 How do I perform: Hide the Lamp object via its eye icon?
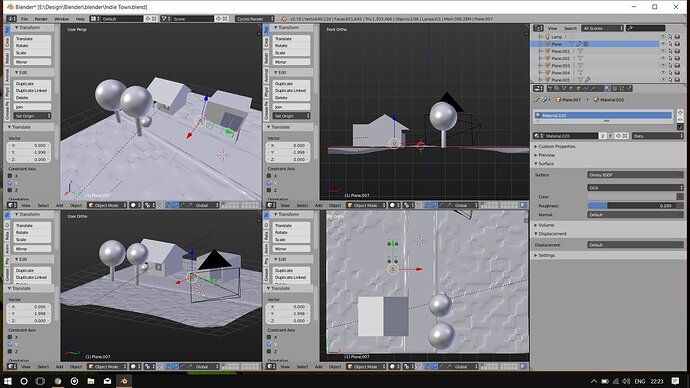click(x=663, y=37)
